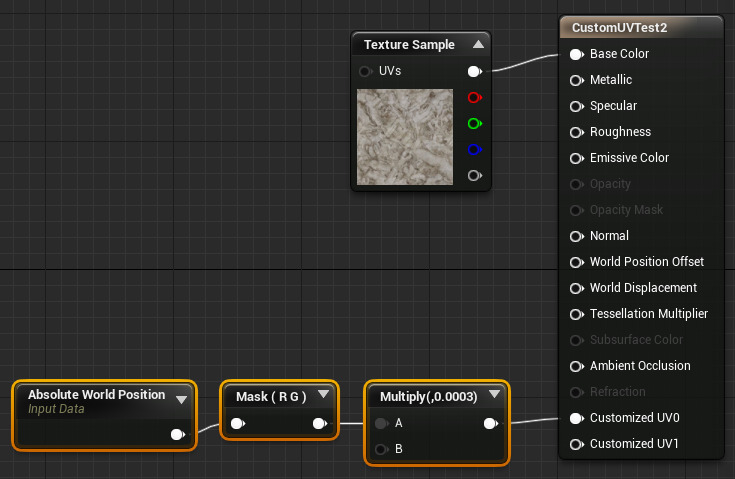Click the texture preview thumbnail
Image resolution: width=735 pixels, height=479 pixels.
point(405,137)
